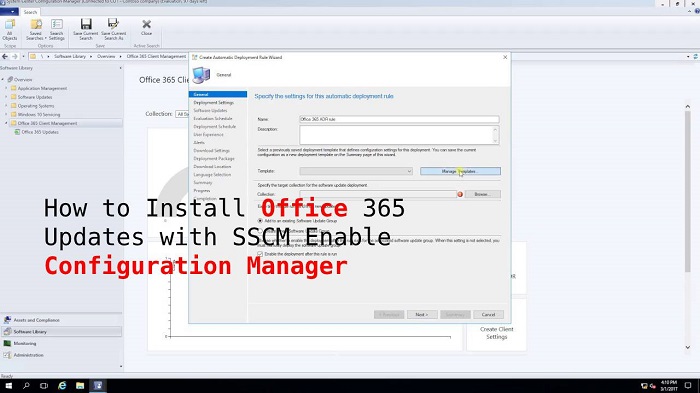Select Download Settings wizard page
Image resolution: width=700 pixels, height=393 pixels.
coord(211,151)
